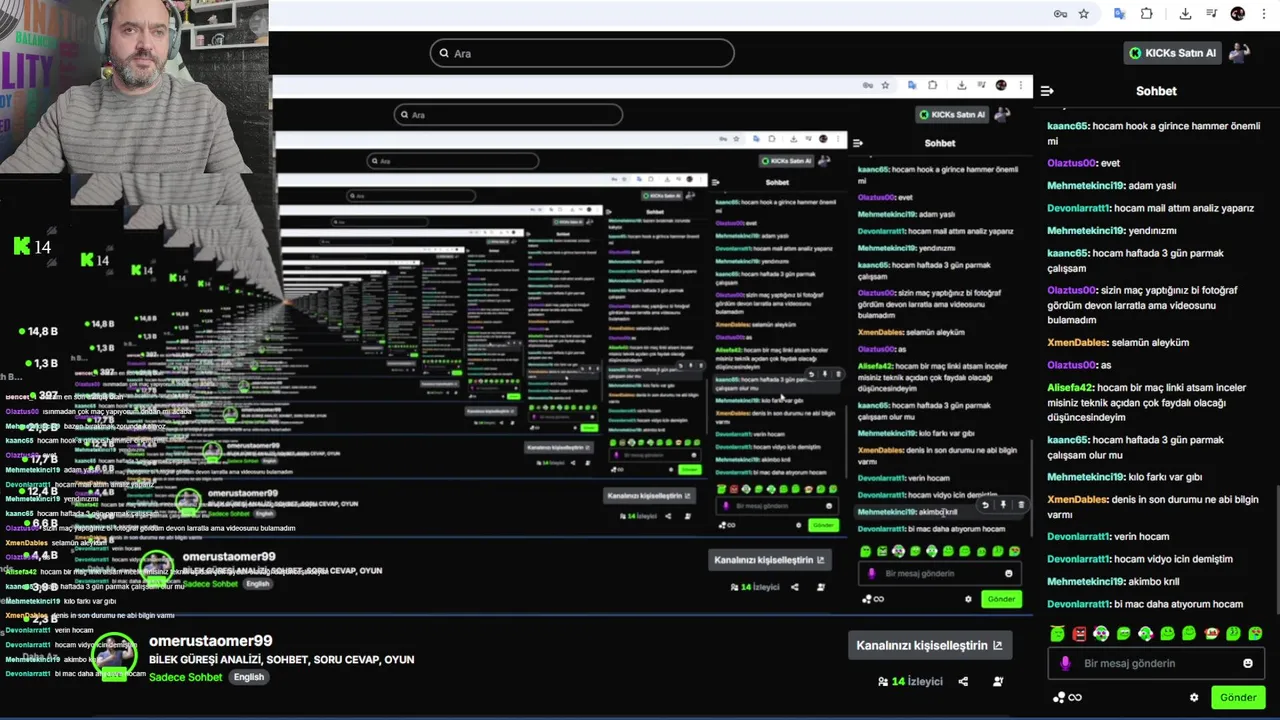This screenshot has width=1280, height=720.
Task: Click the largest stream title 'BİLEK GÜREŞİ ANALİZİ, SOHBET'
Action: pyautogui.click(x=281, y=660)
